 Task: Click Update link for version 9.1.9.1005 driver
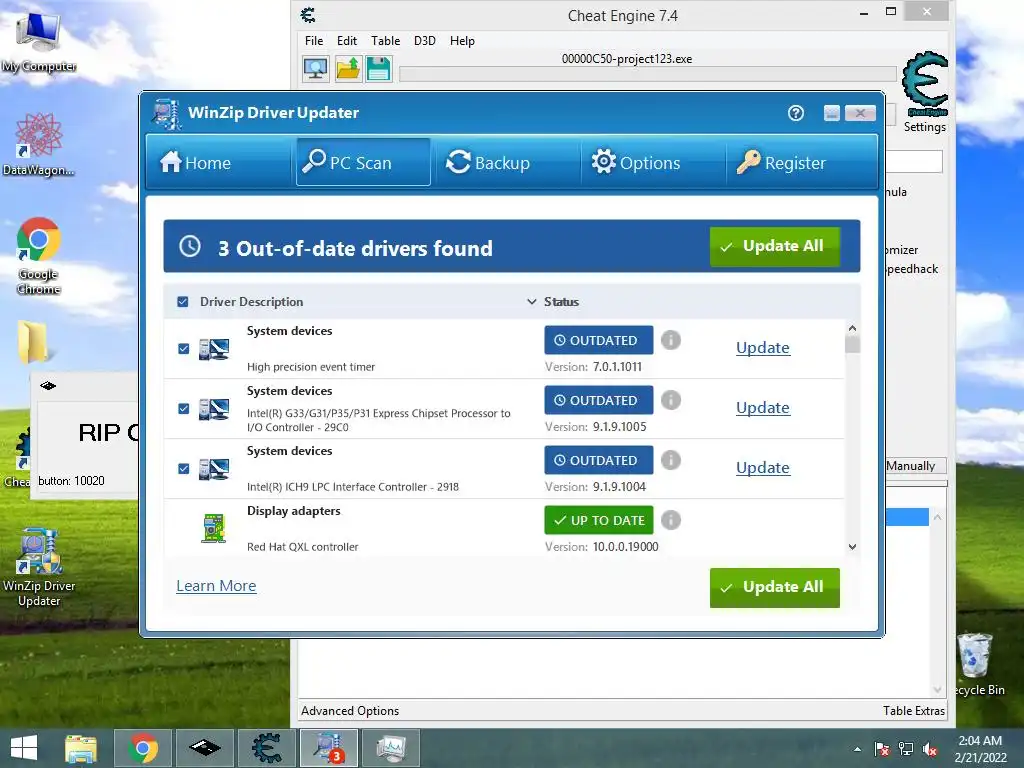[763, 408]
